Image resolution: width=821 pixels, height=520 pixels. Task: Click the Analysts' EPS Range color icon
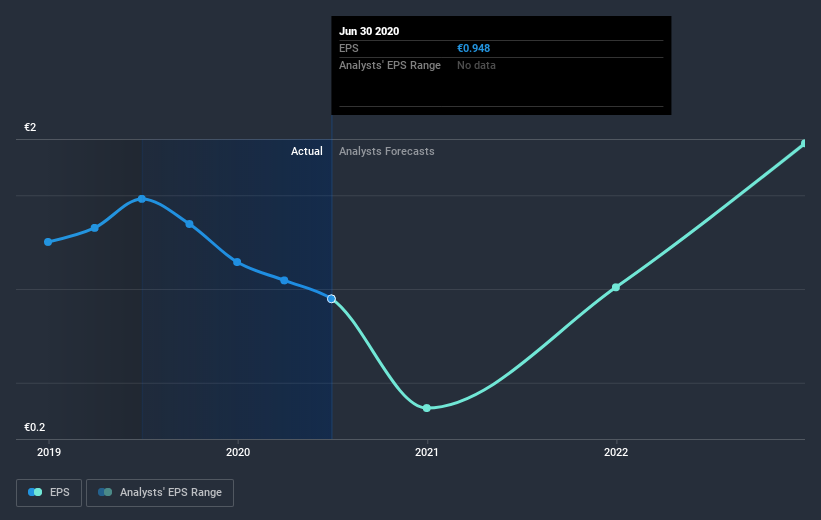(x=105, y=492)
